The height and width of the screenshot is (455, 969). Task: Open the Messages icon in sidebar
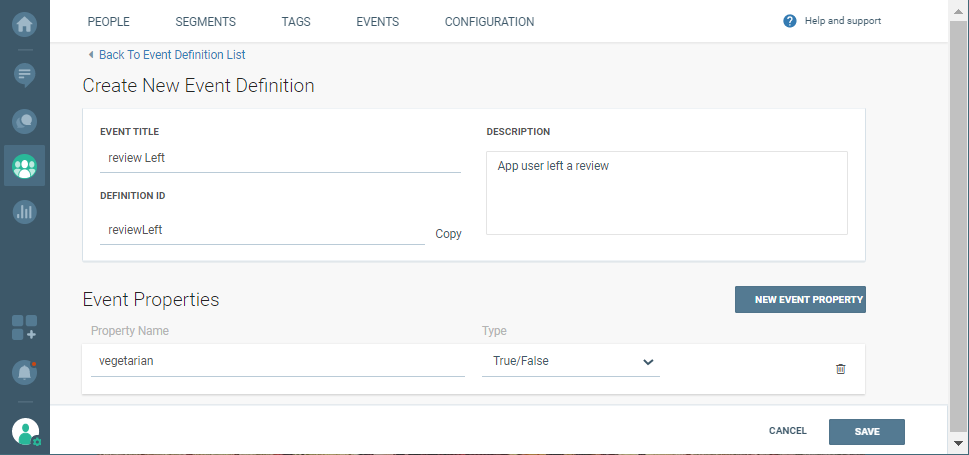[24, 74]
